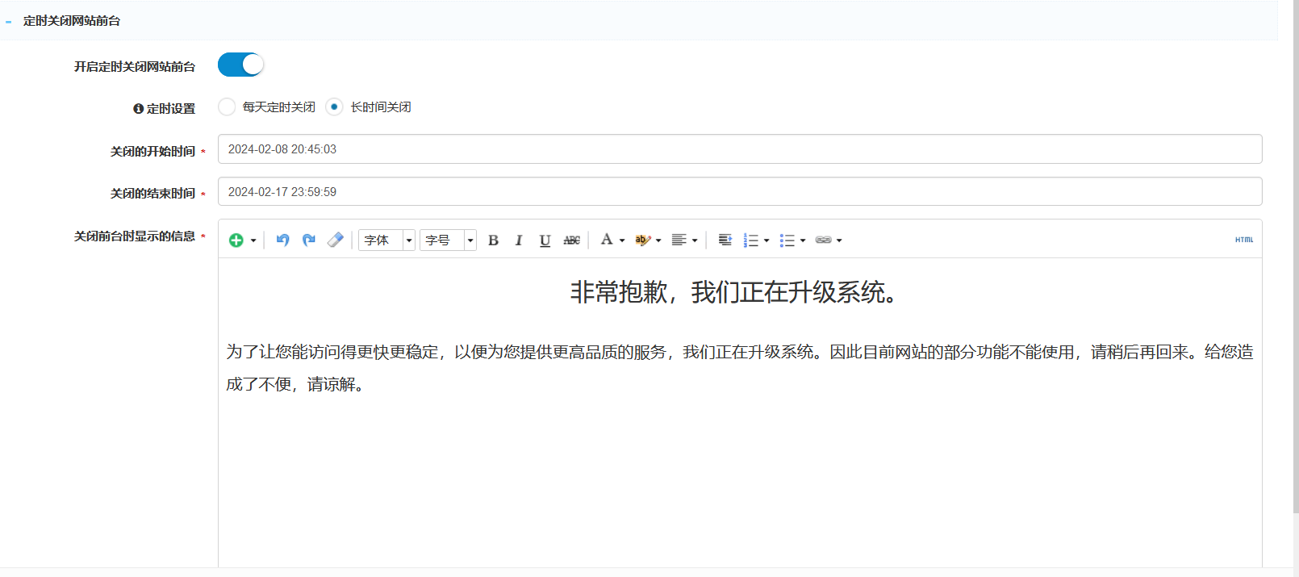The width and height of the screenshot is (1299, 577).
Task: Switch editor to HTML source view
Action: pos(1243,240)
